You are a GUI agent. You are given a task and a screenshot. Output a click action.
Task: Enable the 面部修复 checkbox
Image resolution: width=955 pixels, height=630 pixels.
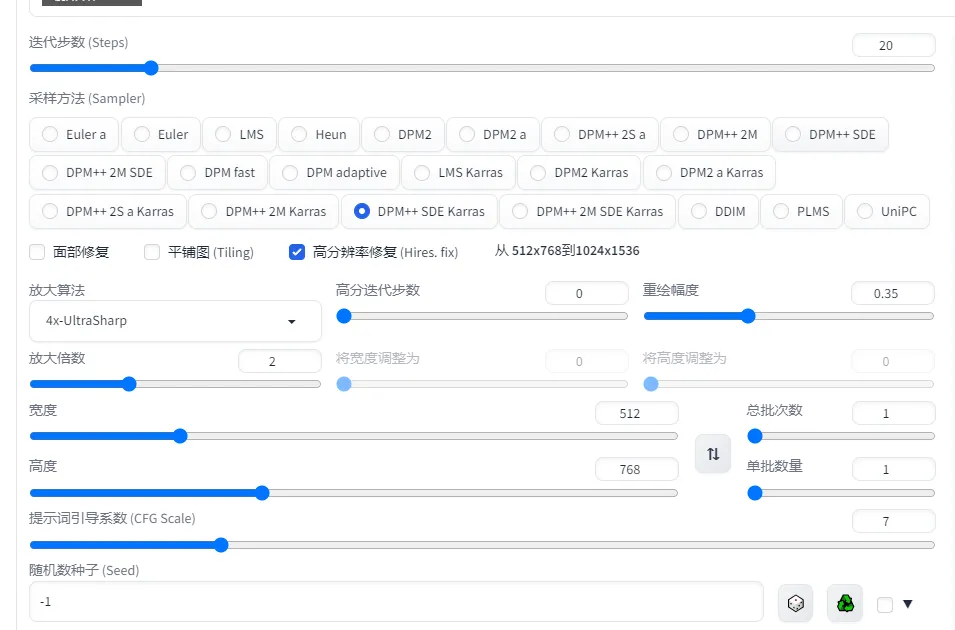(x=37, y=252)
